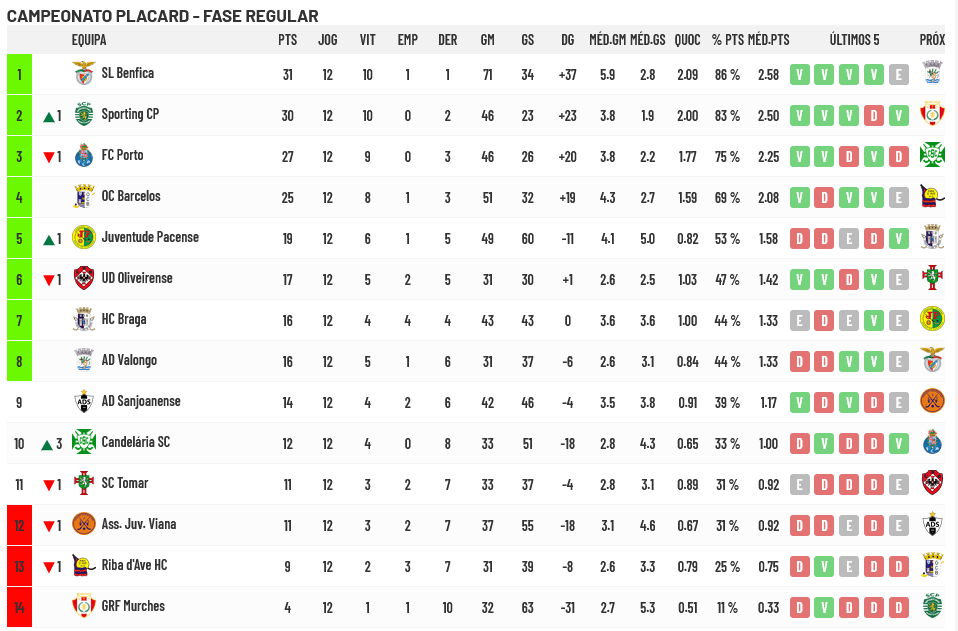Select next-opponent logo for HC Braga row
Screen dimensions: 958x631
pos(932,319)
